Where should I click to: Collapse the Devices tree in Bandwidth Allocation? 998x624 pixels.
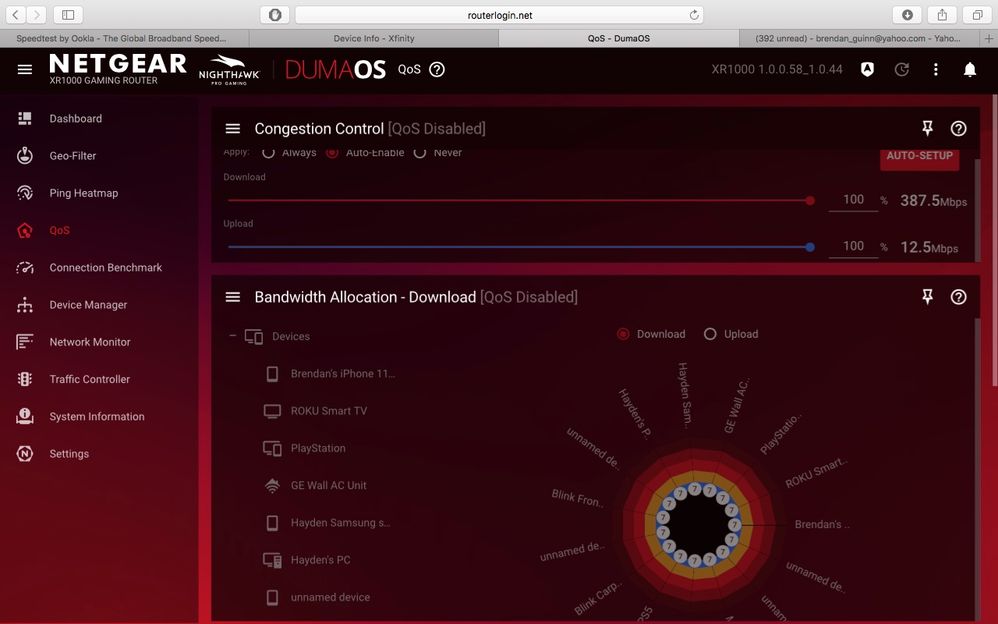[231, 336]
